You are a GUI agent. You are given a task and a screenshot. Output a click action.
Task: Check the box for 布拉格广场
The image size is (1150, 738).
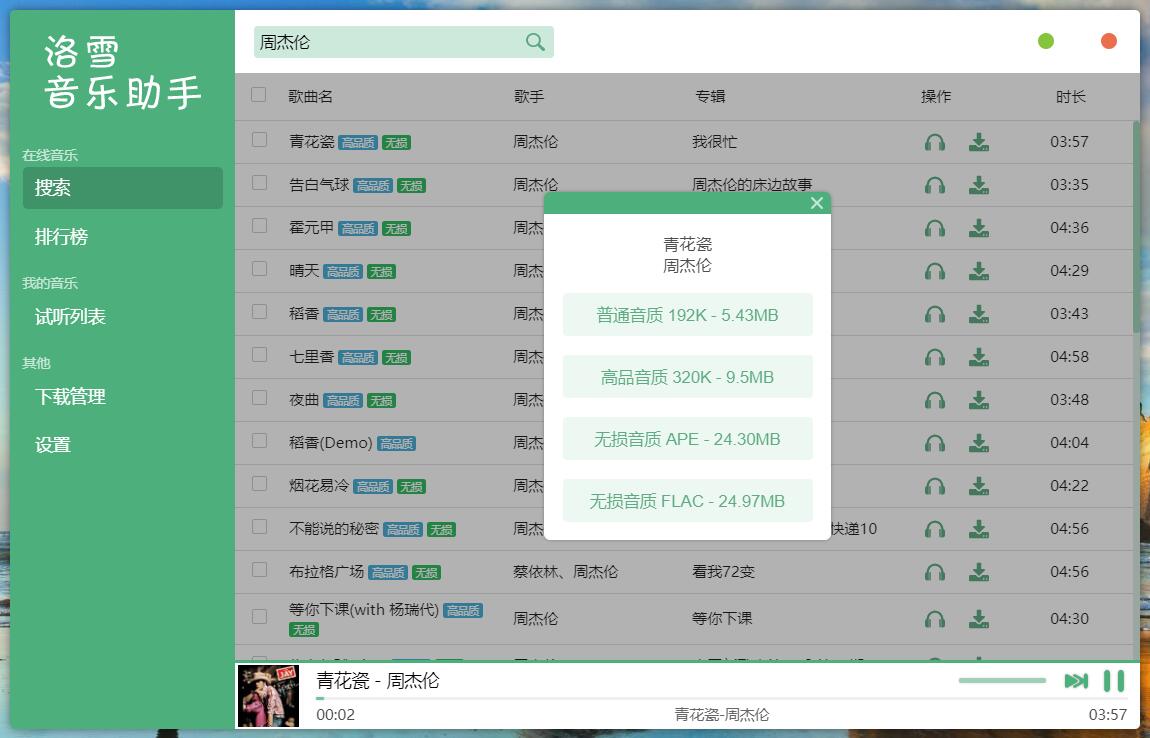pyautogui.click(x=259, y=570)
